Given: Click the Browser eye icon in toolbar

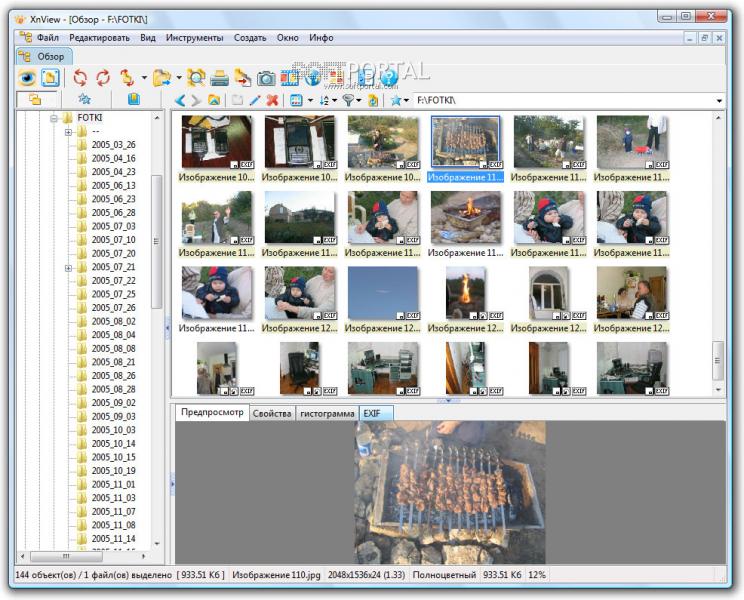Looking at the screenshot, I should point(27,77).
